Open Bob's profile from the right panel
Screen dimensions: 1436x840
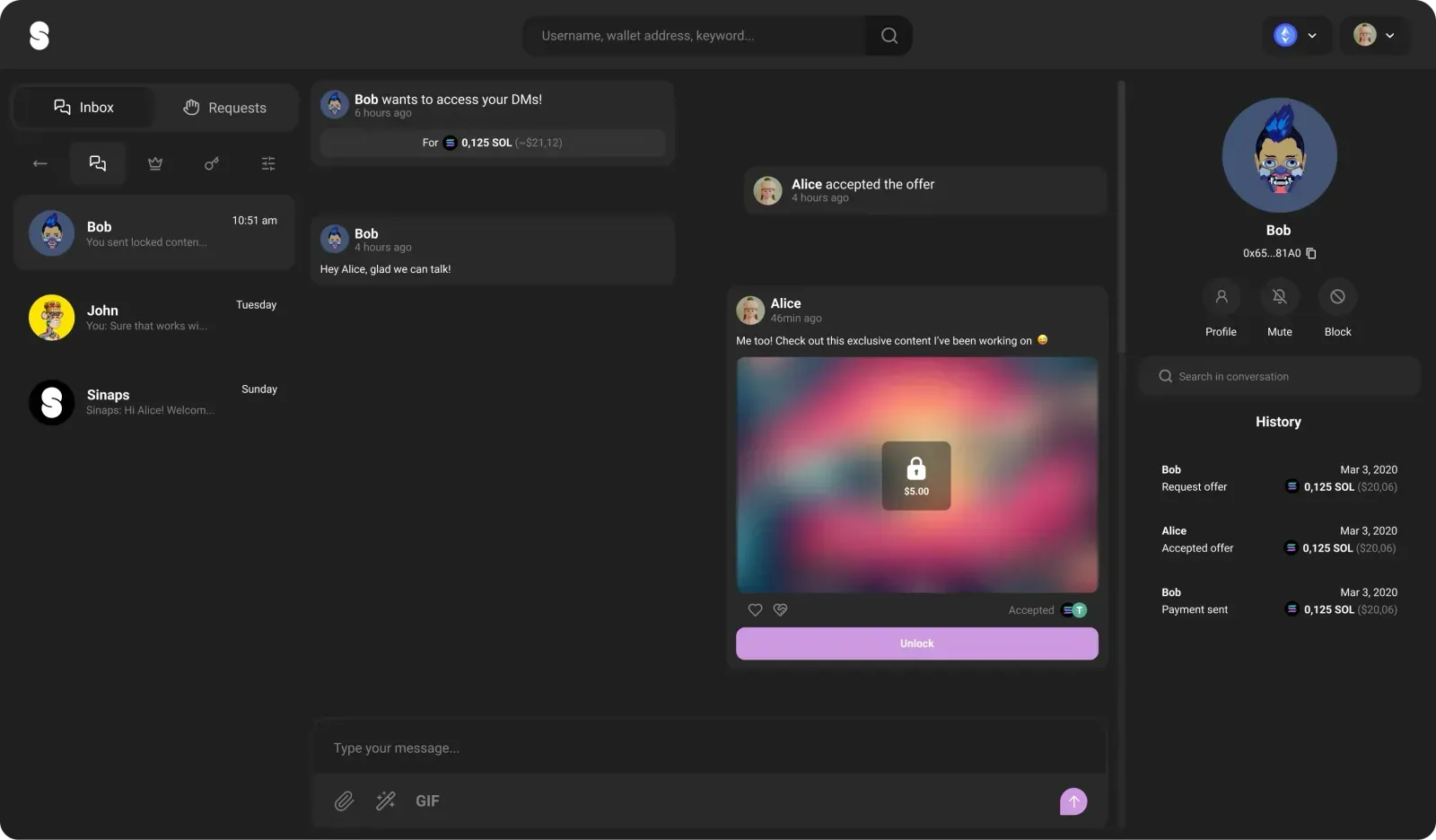click(1221, 308)
